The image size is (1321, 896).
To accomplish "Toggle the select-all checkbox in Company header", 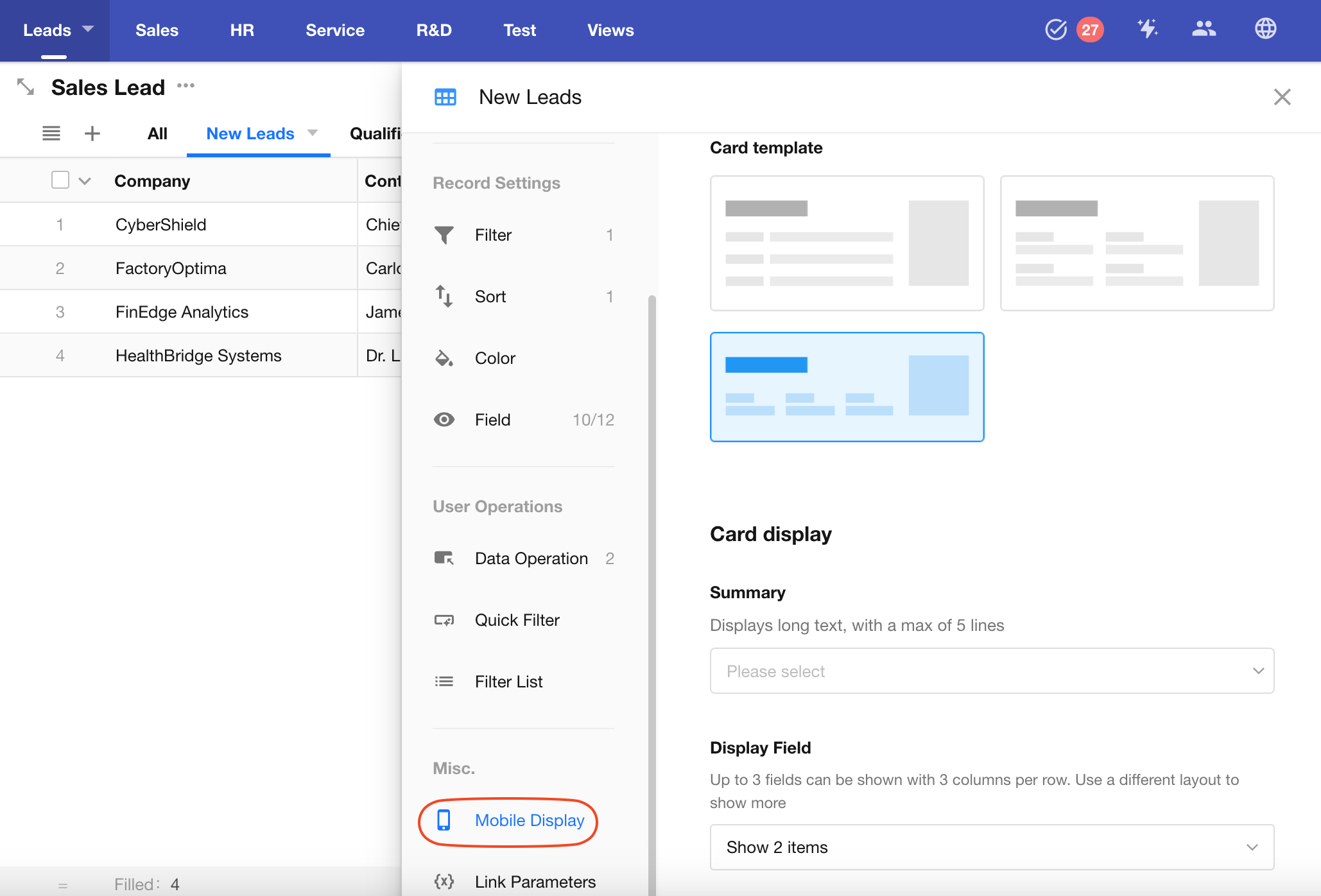I will [x=60, y=180].
